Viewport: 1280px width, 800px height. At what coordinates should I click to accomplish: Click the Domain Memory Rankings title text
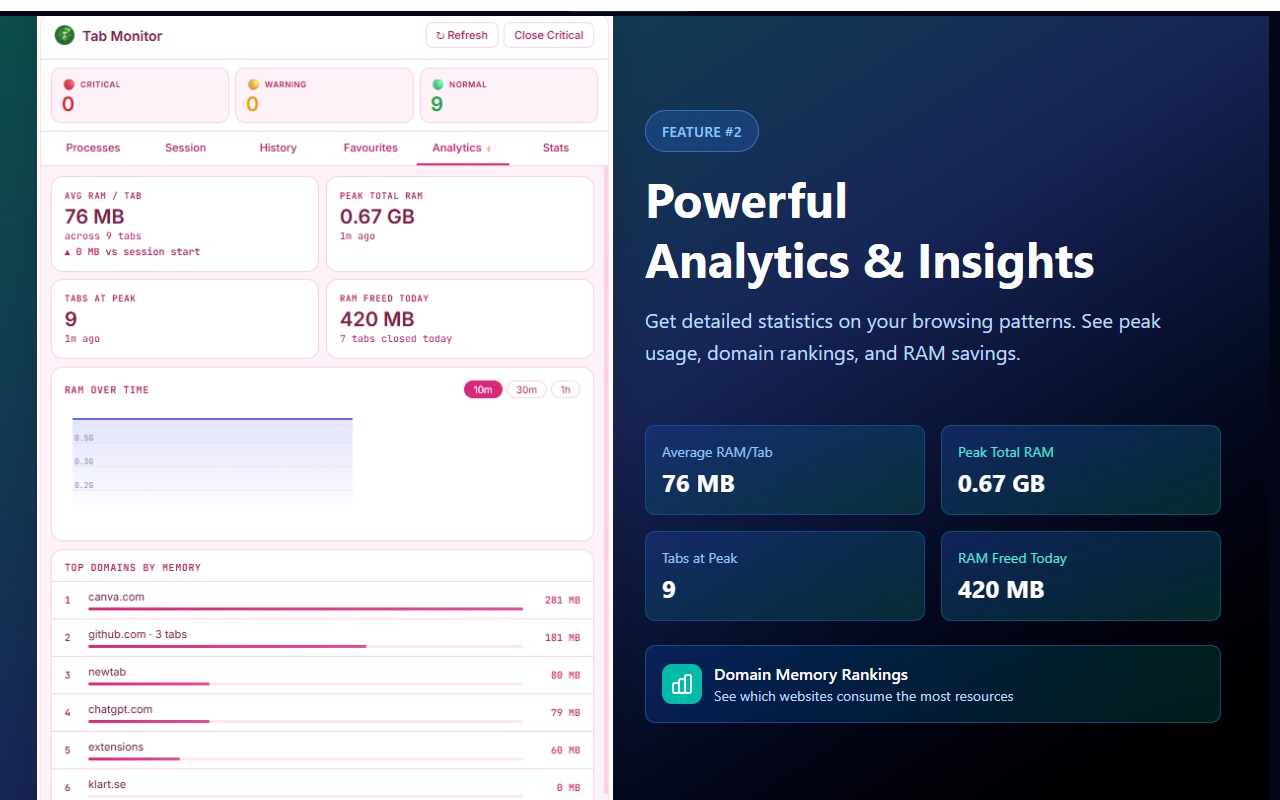tap(811, 675)
